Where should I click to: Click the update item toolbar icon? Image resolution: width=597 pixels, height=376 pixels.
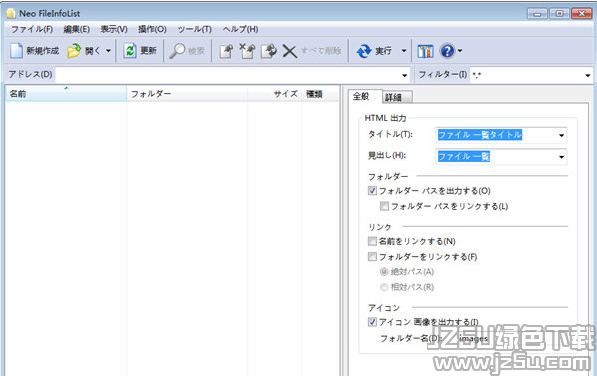pos(269,51)
